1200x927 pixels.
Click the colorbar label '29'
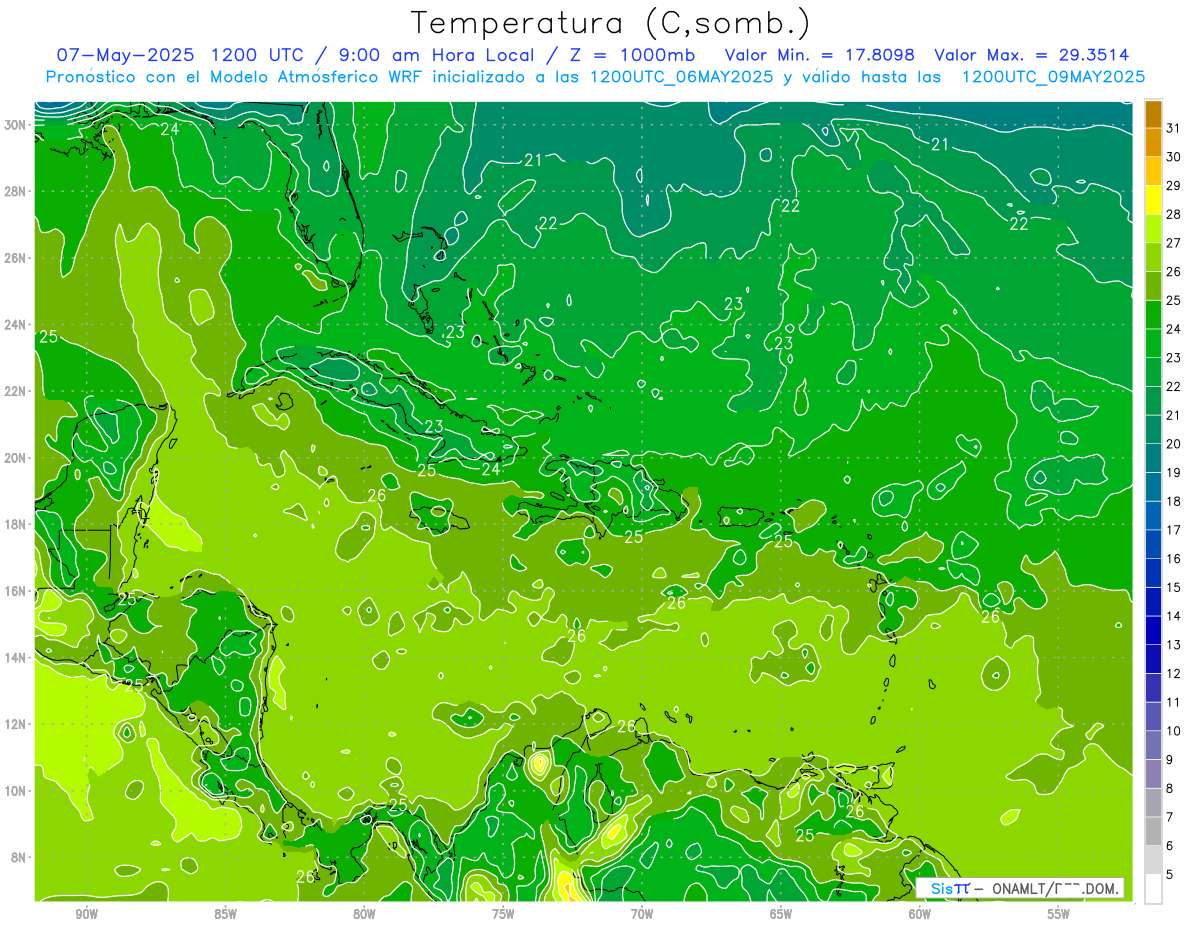click(x=1174, y=186)
